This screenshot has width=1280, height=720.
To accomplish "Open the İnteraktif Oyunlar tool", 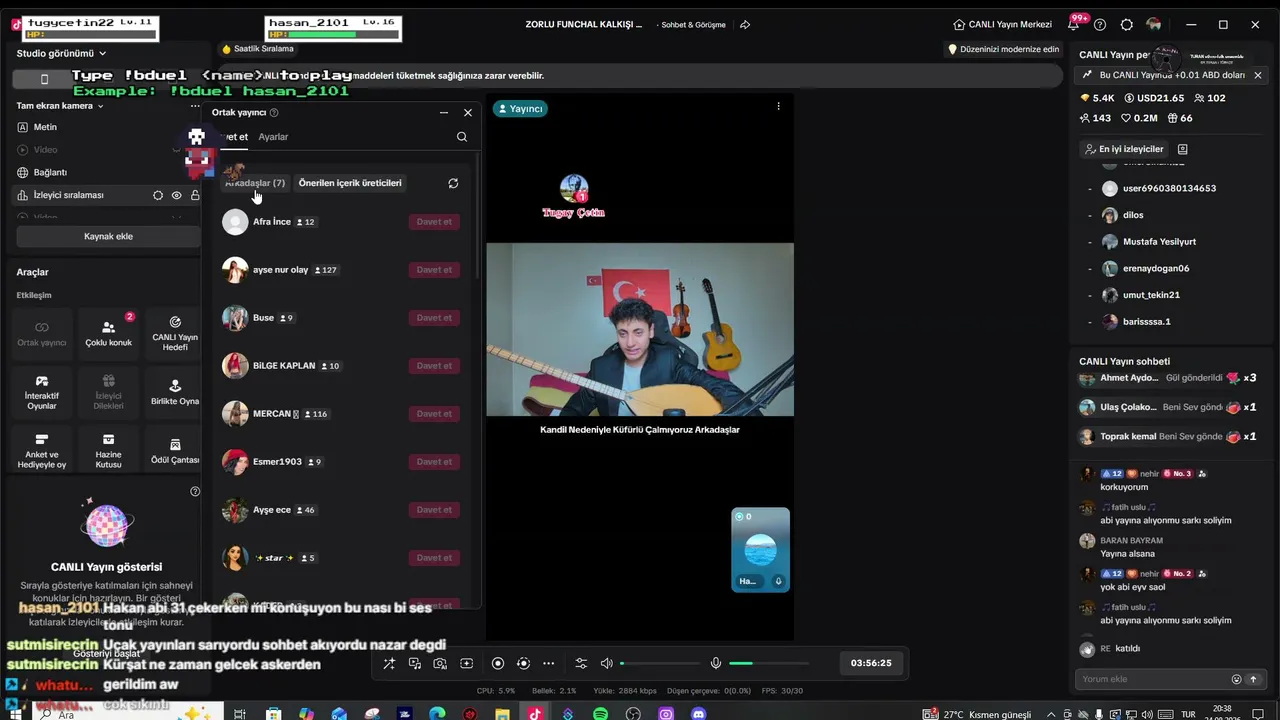I will click(x=42, y=392).
